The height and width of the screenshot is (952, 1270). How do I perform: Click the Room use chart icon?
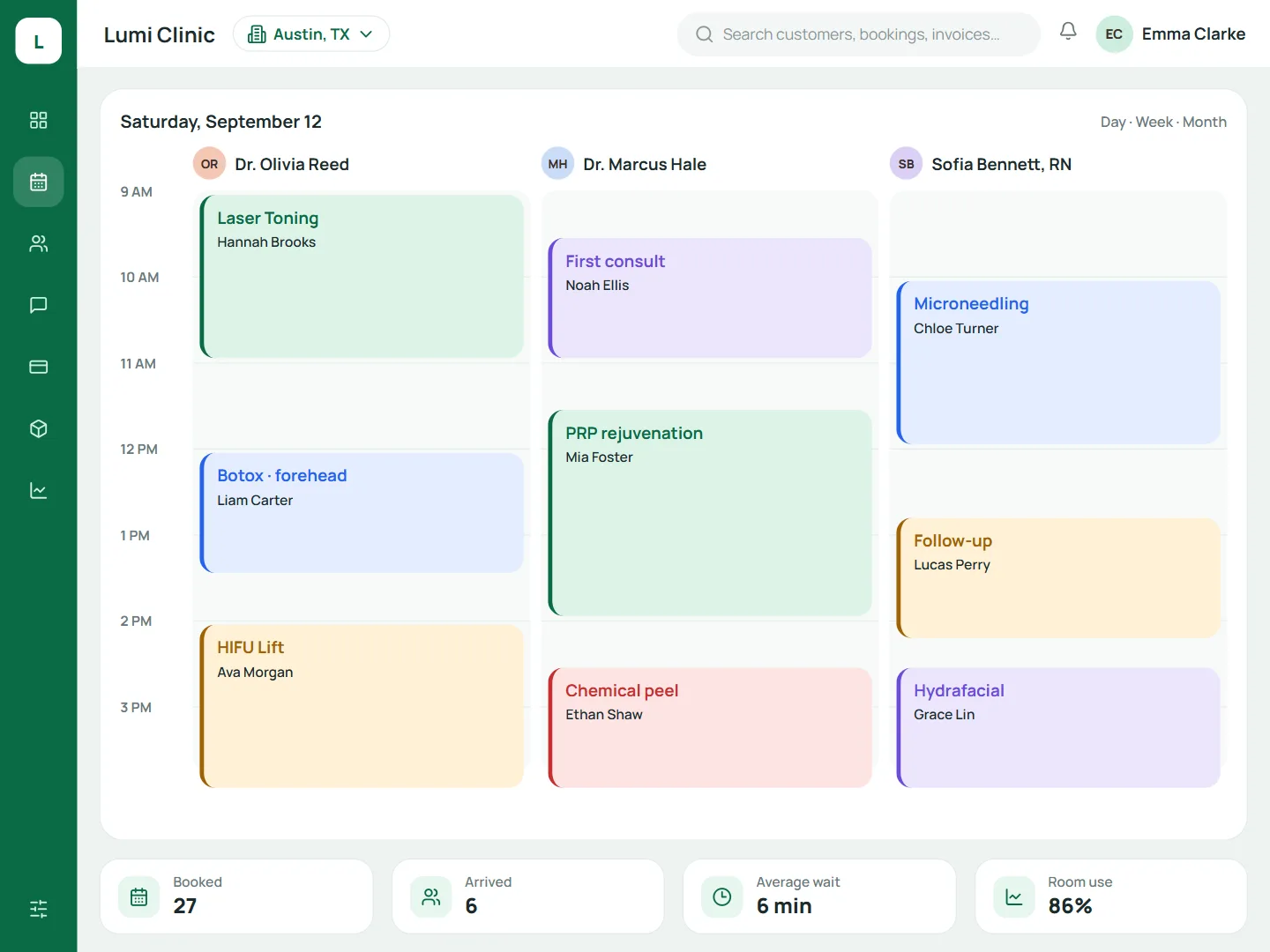tap(1014, 897)
